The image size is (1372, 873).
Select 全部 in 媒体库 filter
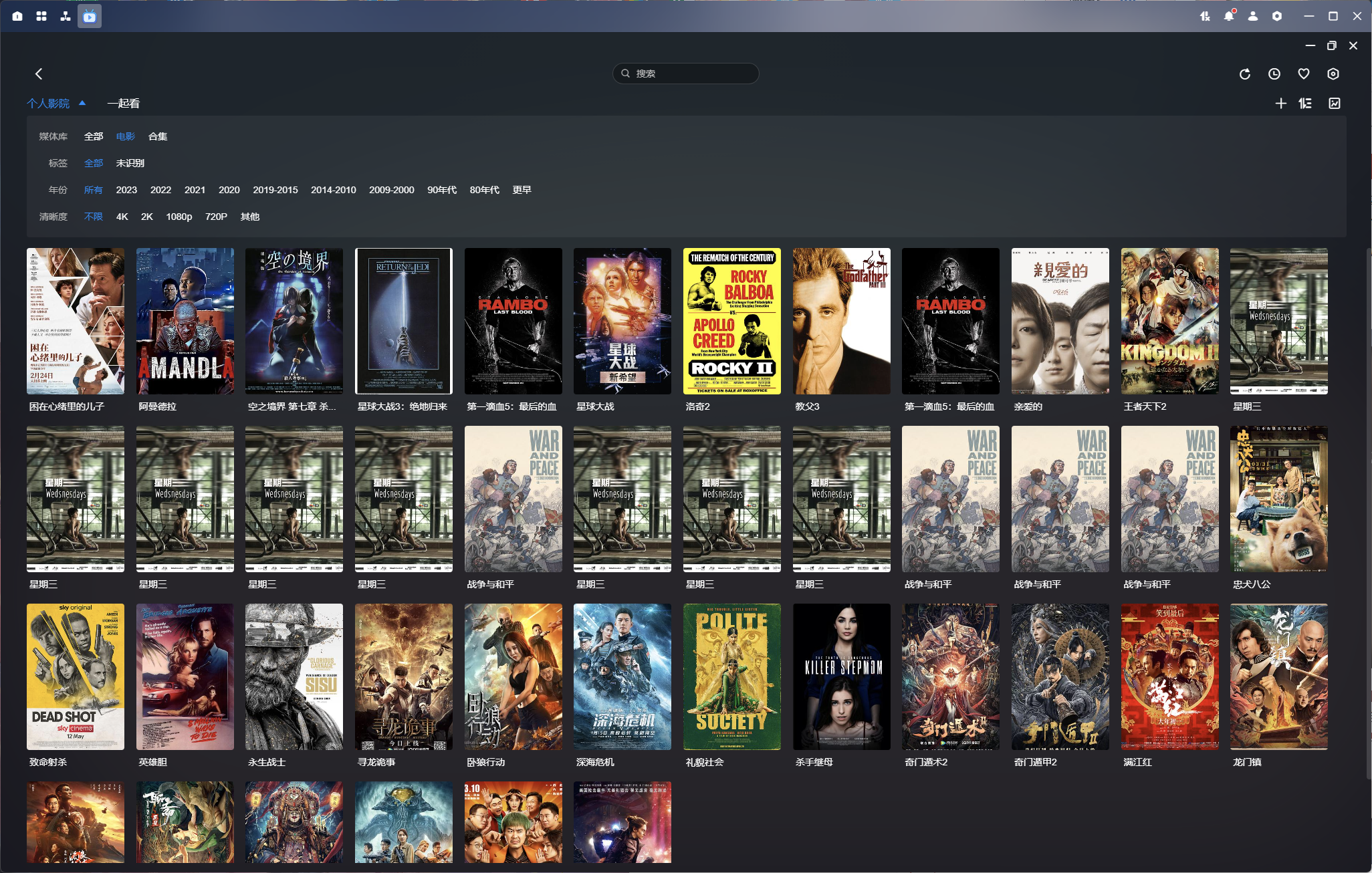coord(94,136)
